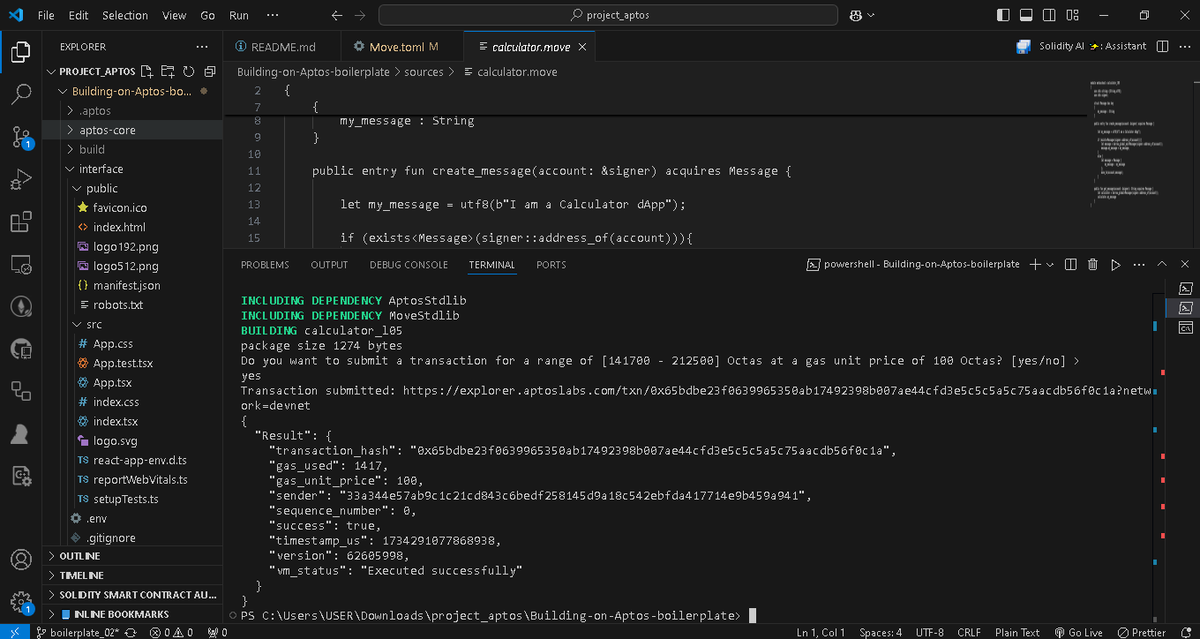1200x639 pixels.
Task: Open Run and Debug view
Action: coord(20,180)
